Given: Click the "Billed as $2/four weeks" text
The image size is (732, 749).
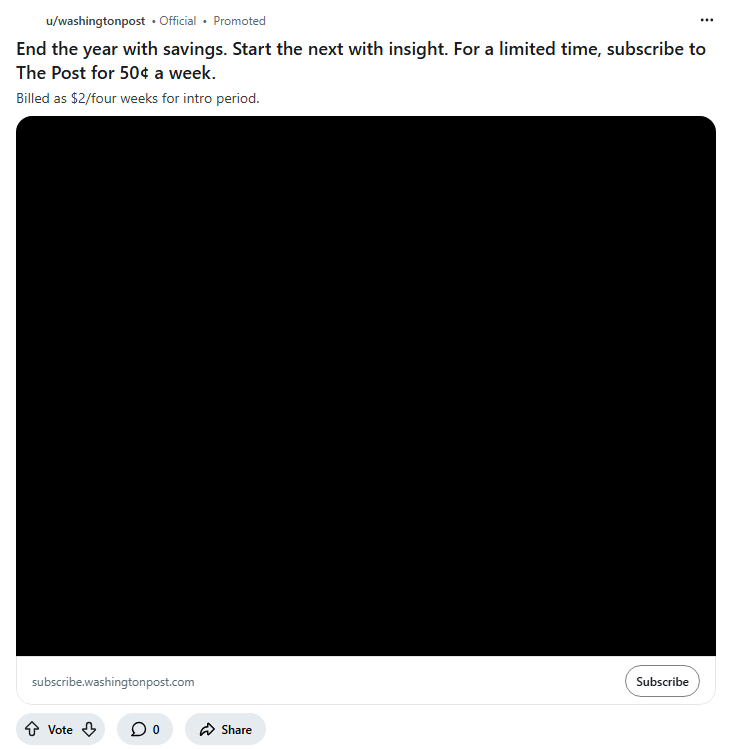Looking at the screenshot, I should [138, 98].
